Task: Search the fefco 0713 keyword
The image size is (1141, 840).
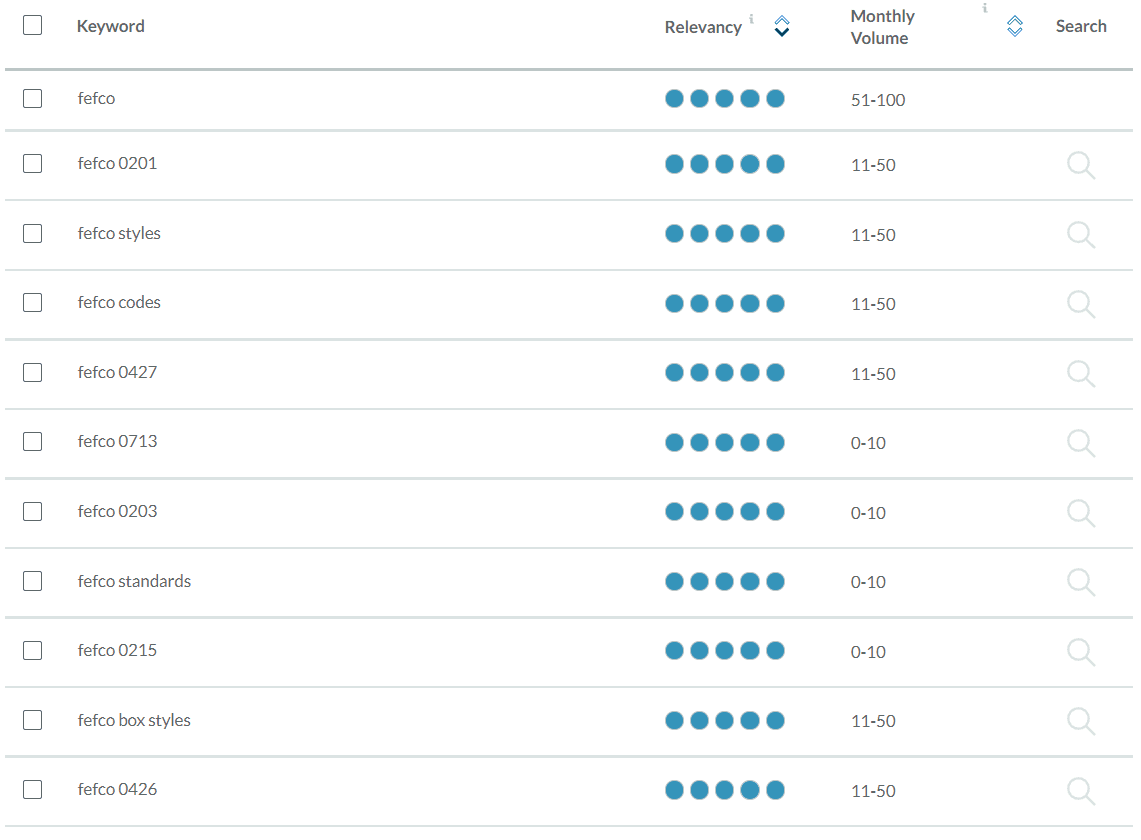Action: click(1080, 443)
